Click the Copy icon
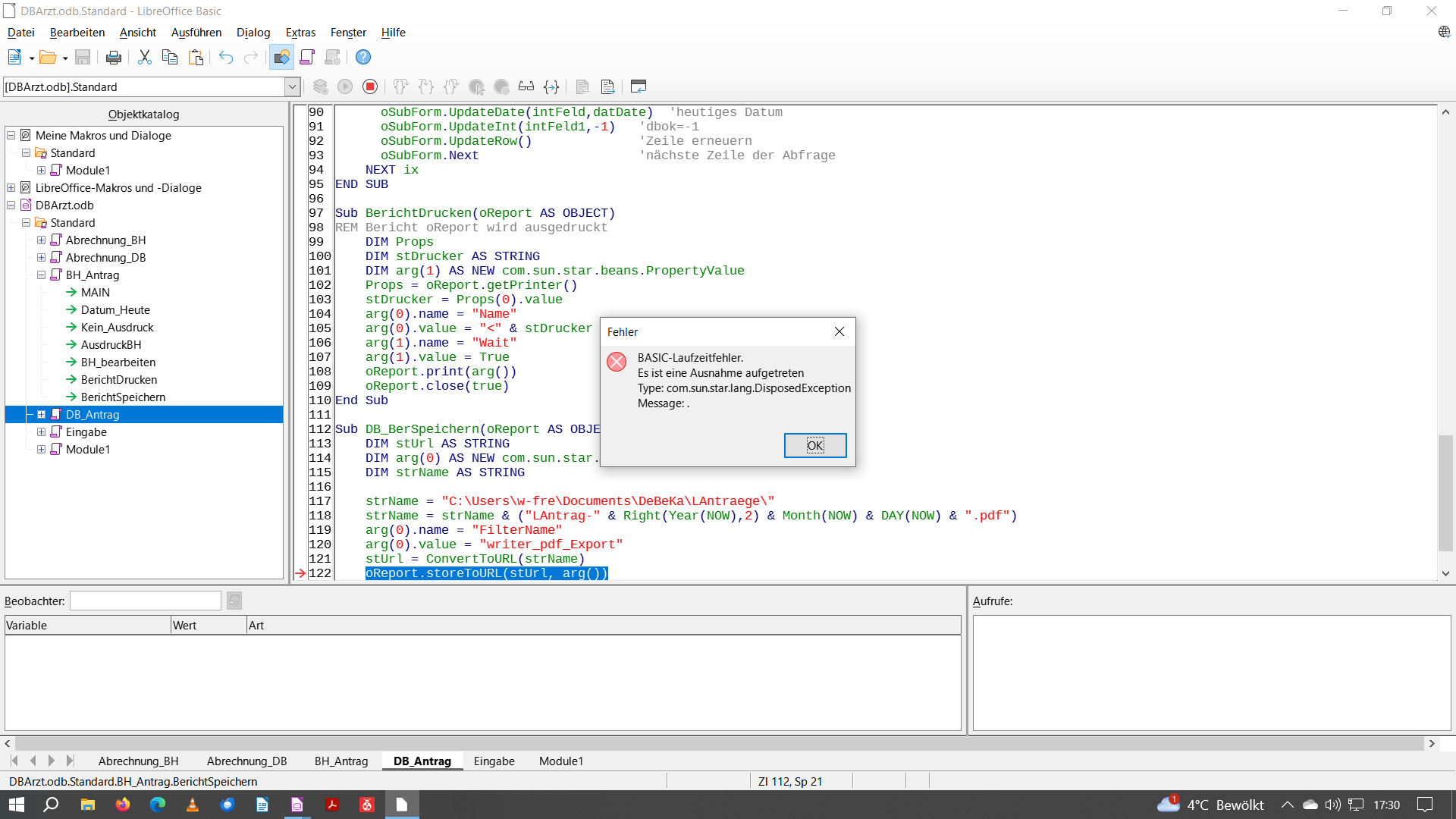Screen dimensions: 1456x819 tap(170, 57)
